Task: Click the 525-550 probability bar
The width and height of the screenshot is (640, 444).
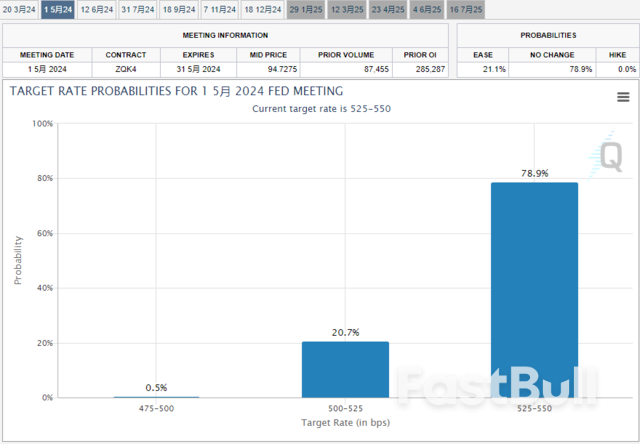Action: (534, 289)
